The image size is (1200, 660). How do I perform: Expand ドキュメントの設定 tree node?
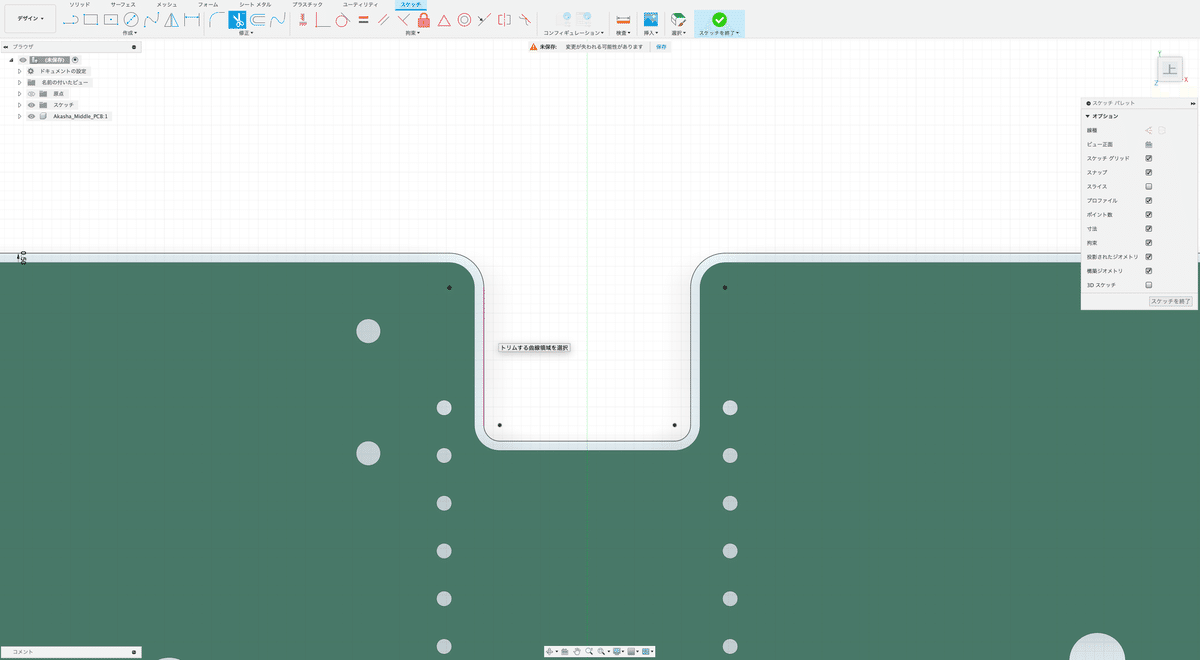19,72
